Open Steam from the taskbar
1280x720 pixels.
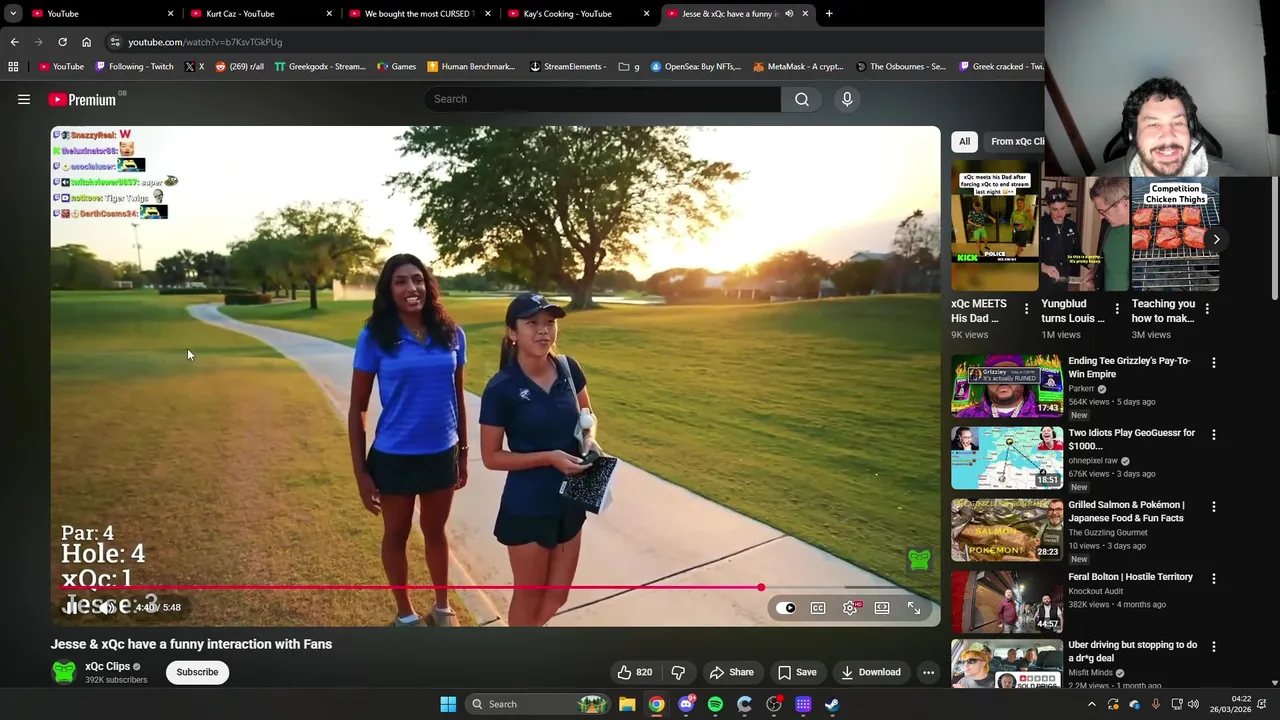832,704
